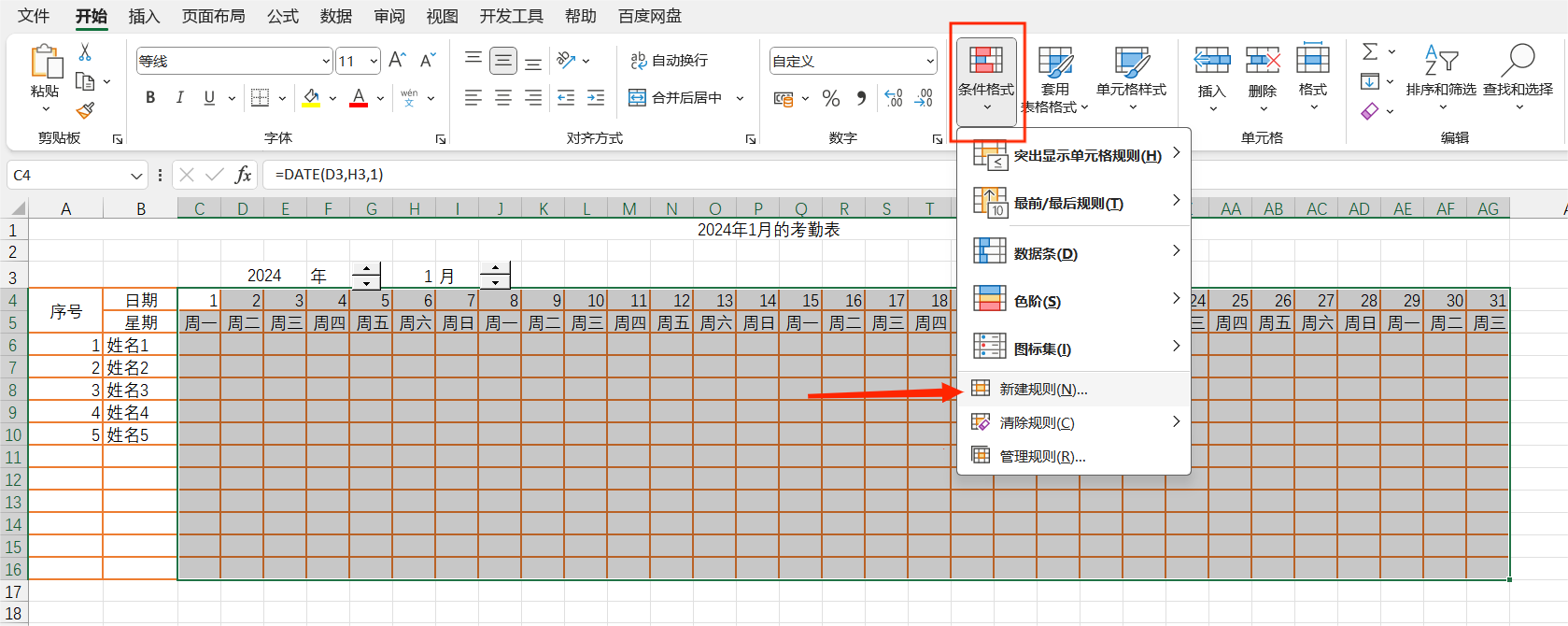Open 最前/最后规则 submenu
This screenshot has height=626, width=1568.
coord(1074,203)
